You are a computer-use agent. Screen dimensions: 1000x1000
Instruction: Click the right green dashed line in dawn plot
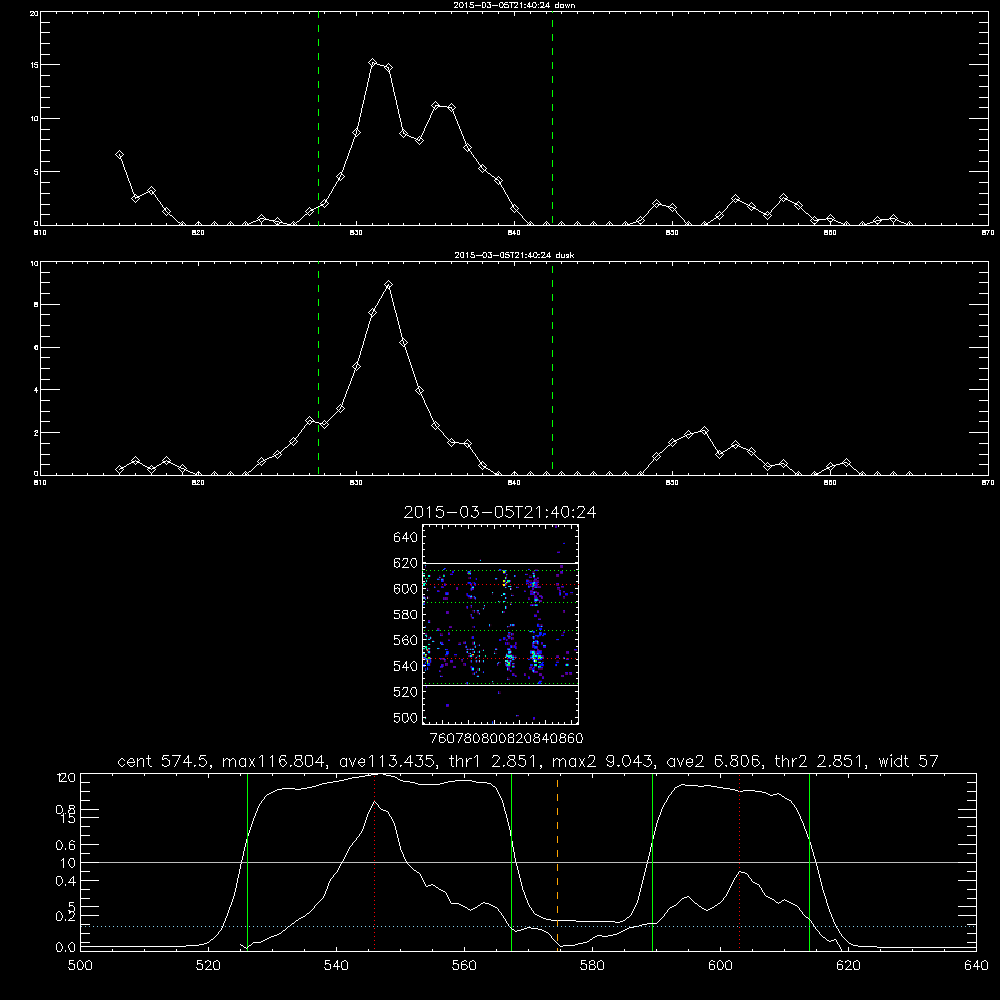552,118
